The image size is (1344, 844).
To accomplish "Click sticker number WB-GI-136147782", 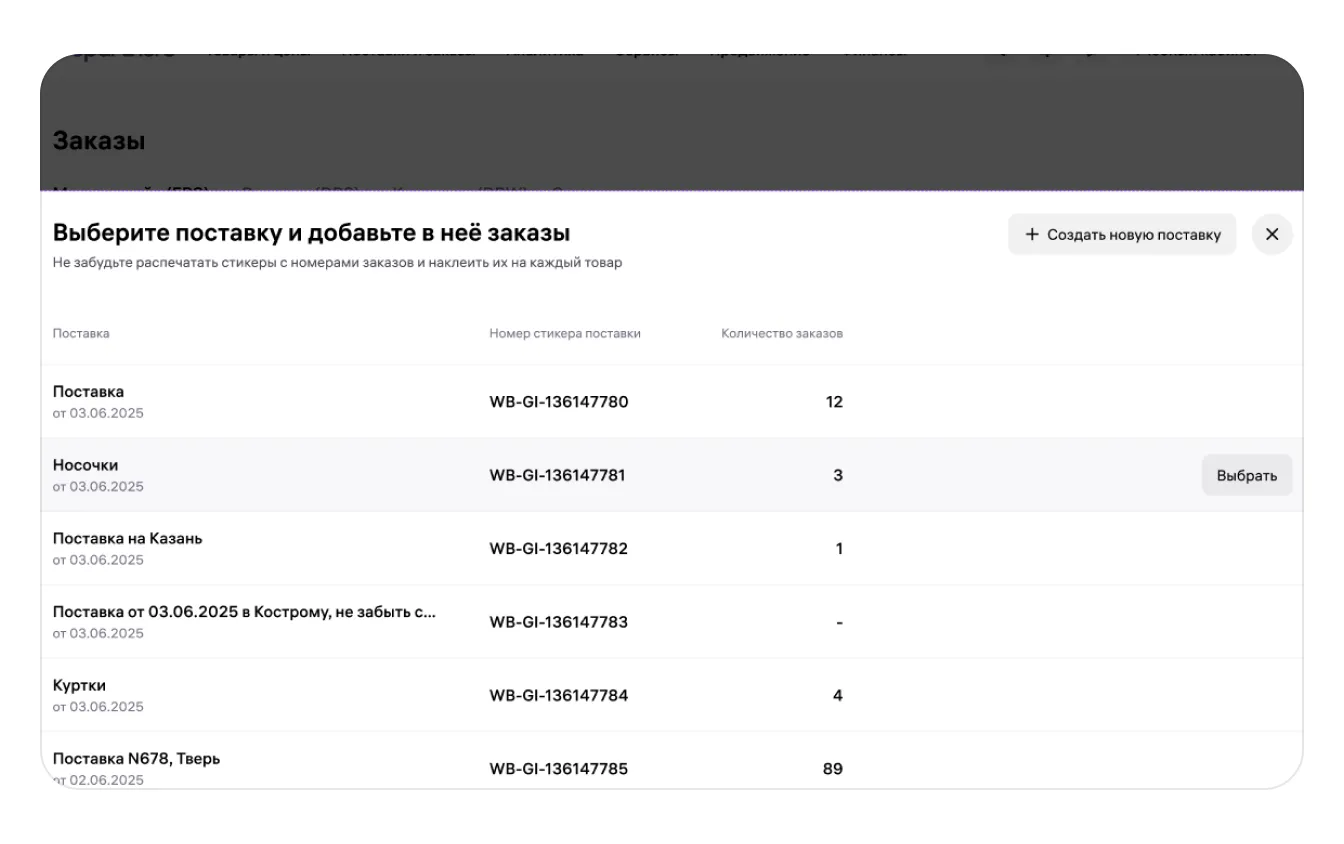I will coord(559,549).
